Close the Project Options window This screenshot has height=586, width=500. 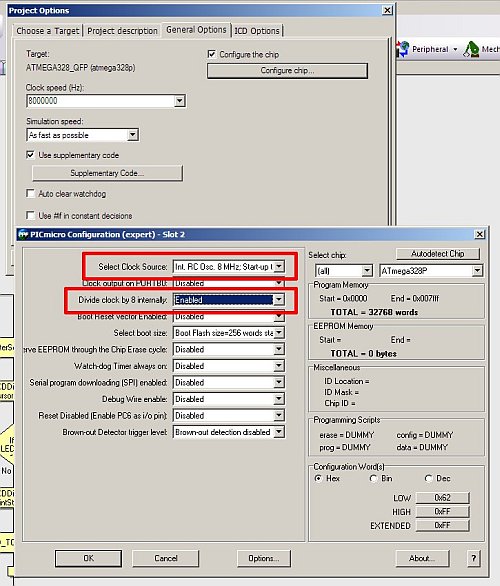click(x=388, y=10)
